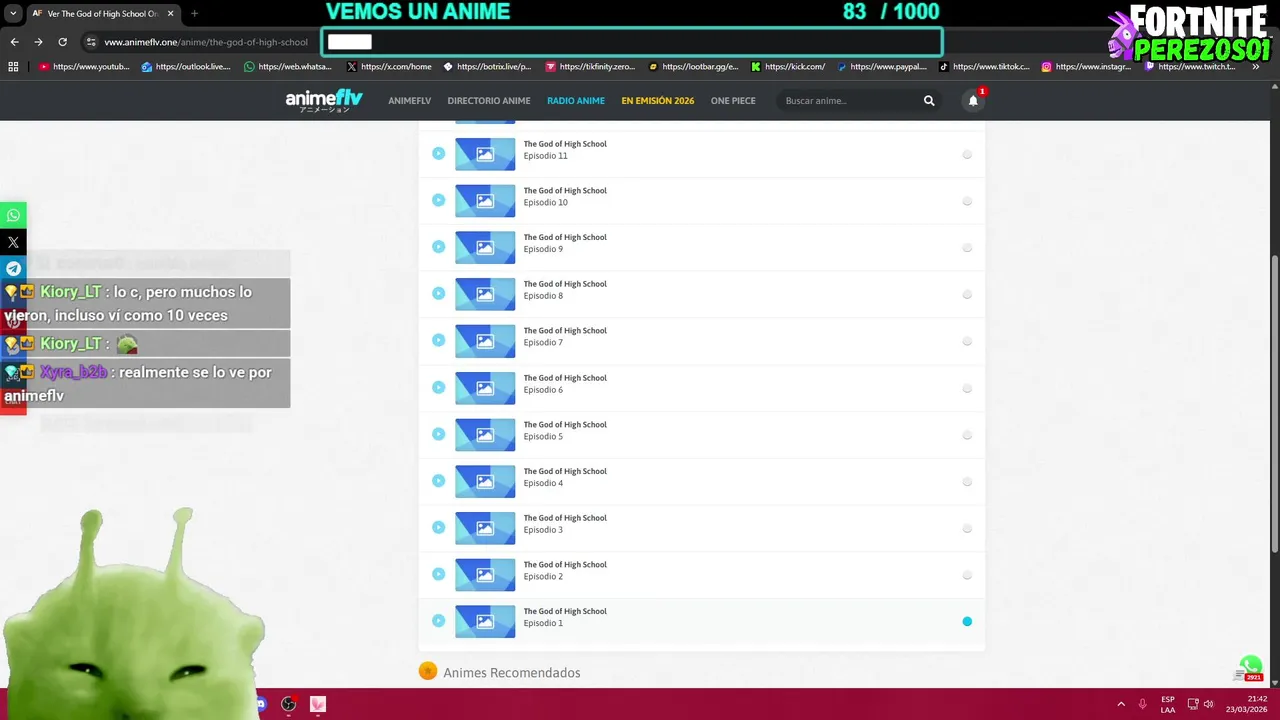Open the PayPal bookmark
The width and height of the screenshot is (1280, 720).
882,67
